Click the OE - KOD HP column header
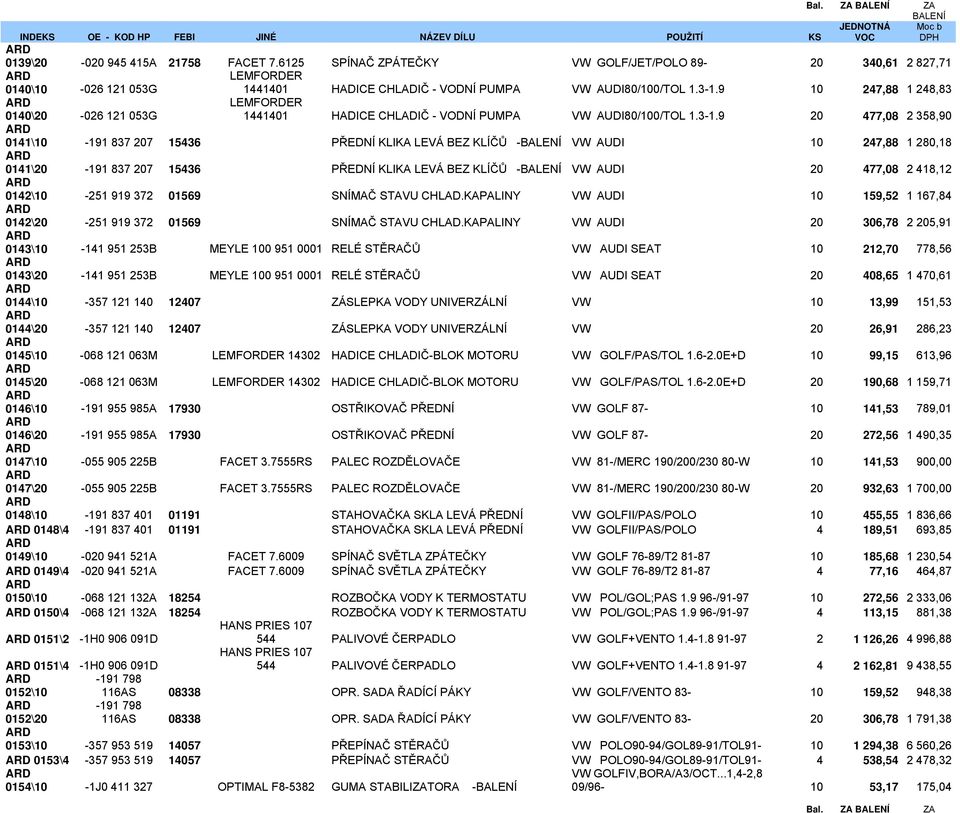The height and width of the screenshot is (813, 960). 119,37
